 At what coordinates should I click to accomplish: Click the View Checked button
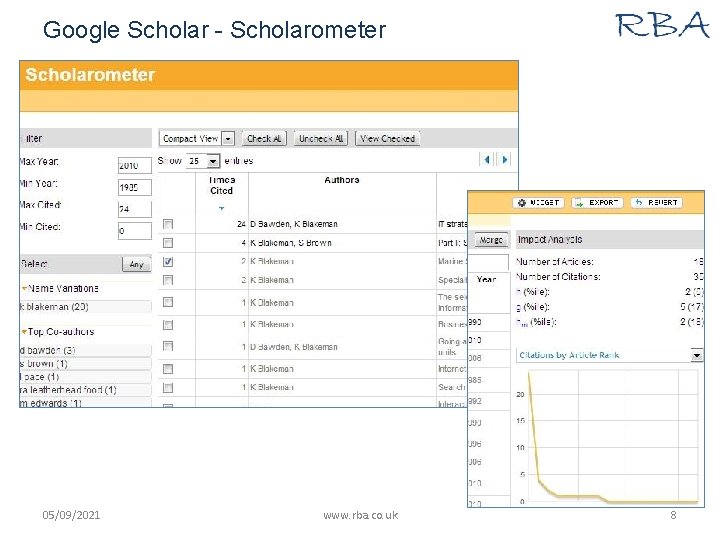pos(387,138)
